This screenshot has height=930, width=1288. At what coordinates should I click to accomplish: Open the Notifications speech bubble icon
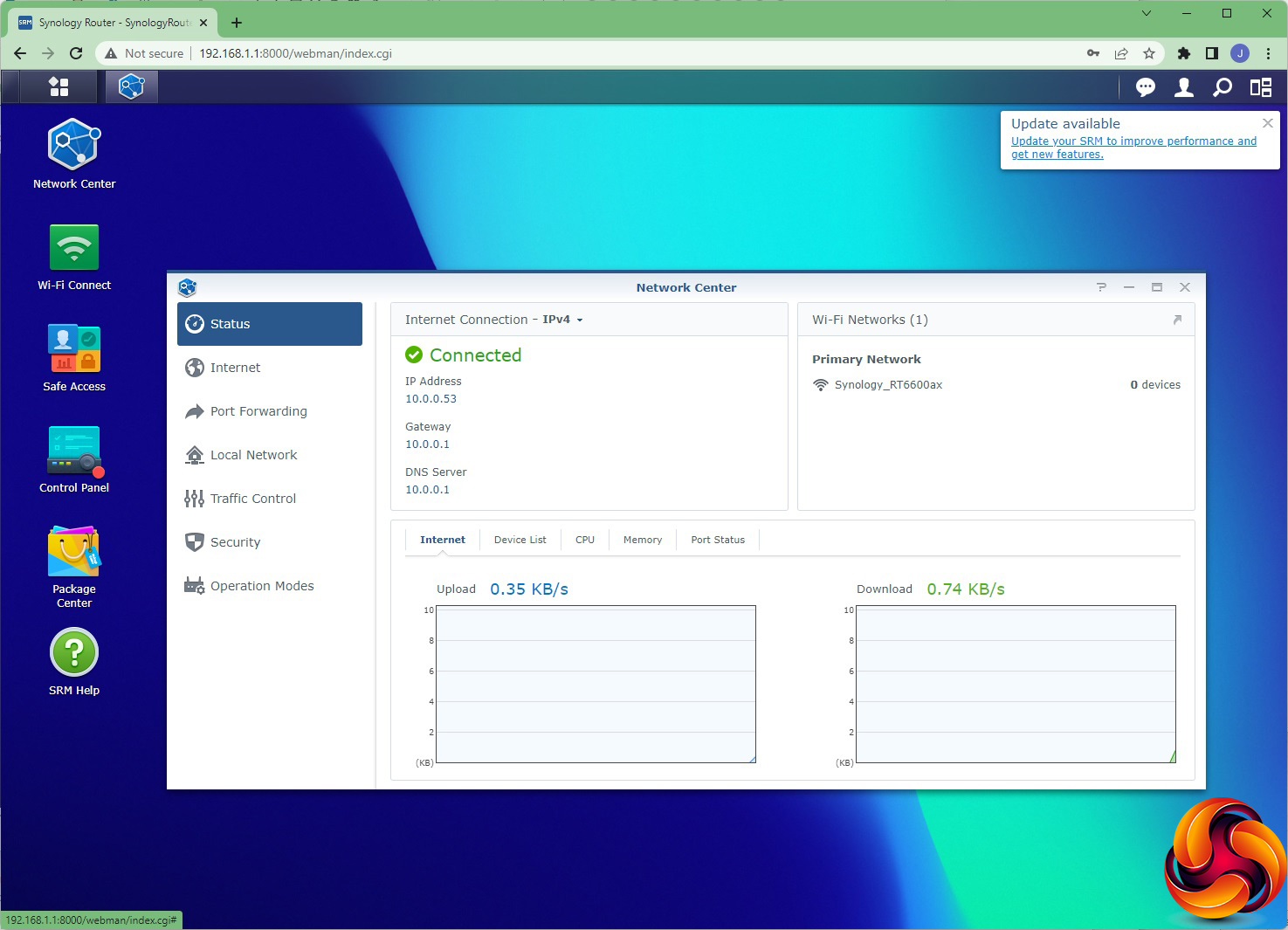1146,87
